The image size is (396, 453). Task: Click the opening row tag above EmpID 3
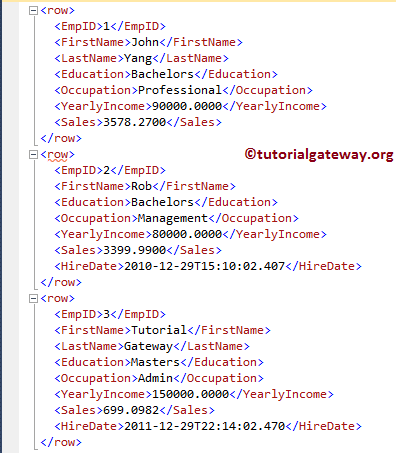57,298
